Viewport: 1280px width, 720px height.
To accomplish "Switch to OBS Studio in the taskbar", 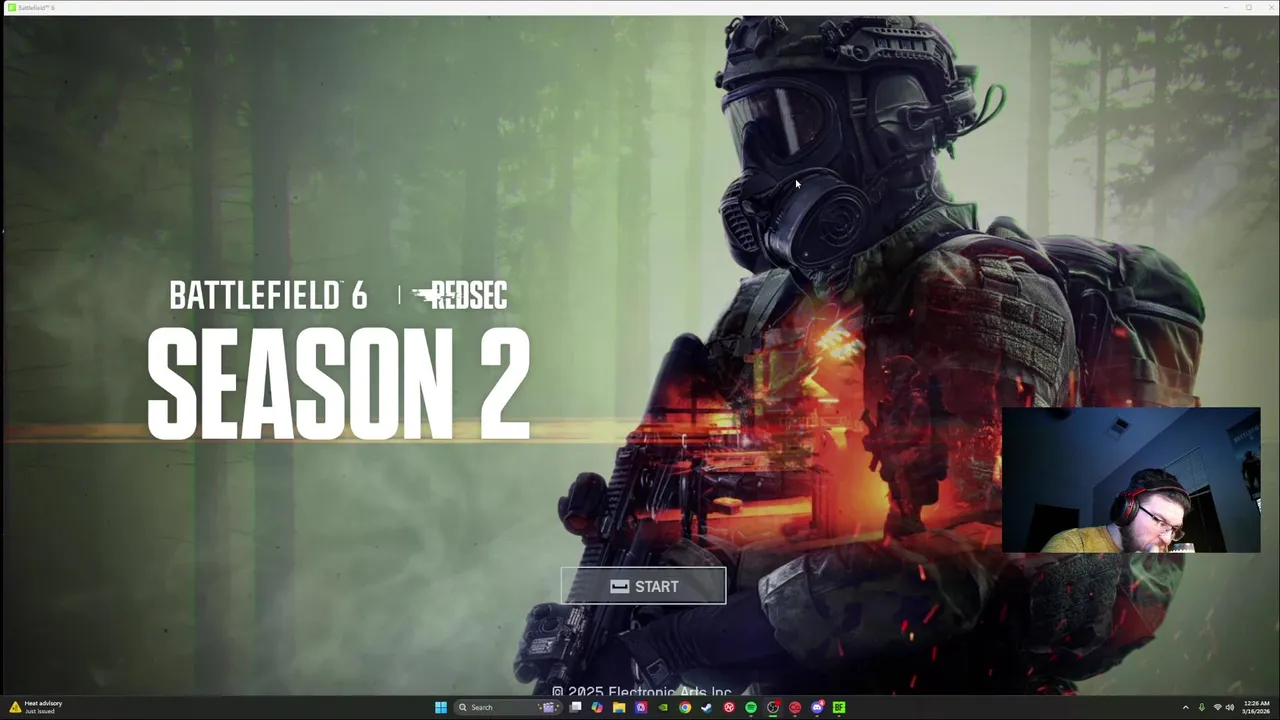I will click(x=772, y=708).
